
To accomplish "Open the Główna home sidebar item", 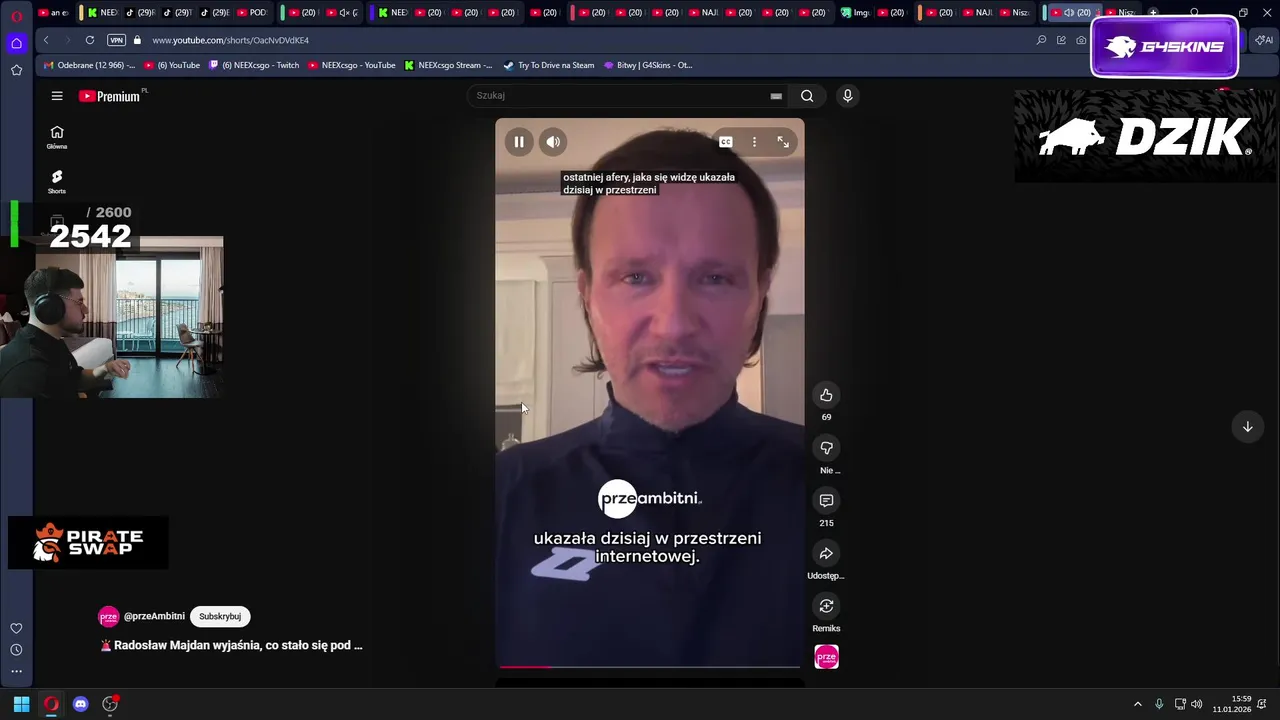I will point(57,138).
